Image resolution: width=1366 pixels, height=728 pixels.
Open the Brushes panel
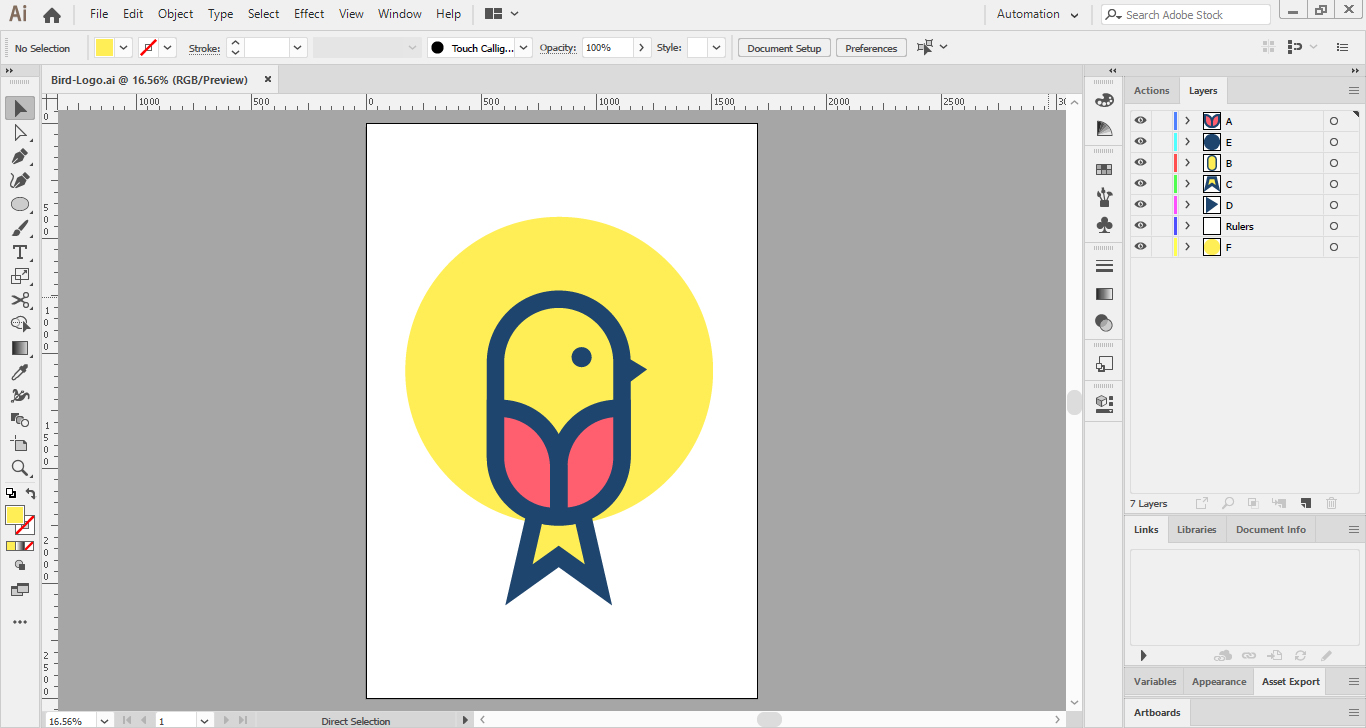[1104, 197]
